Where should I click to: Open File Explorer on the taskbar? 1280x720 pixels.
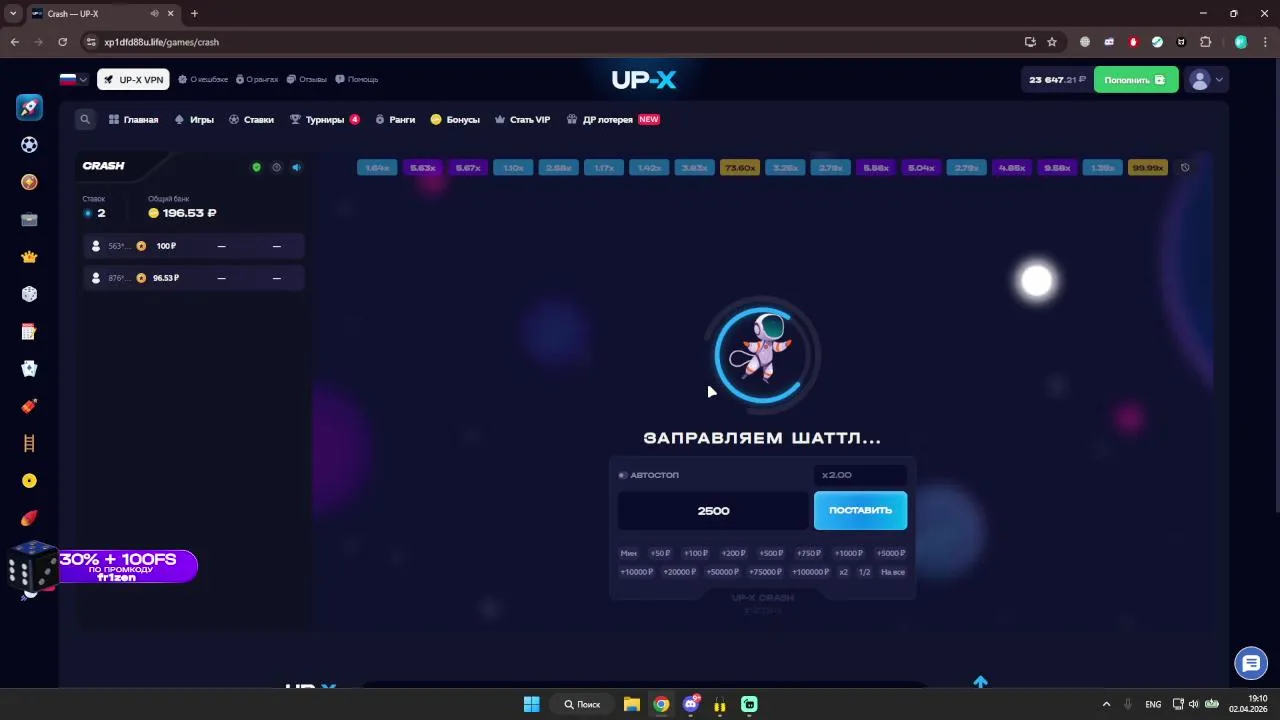pyautogui.click(x=631, y=704)
